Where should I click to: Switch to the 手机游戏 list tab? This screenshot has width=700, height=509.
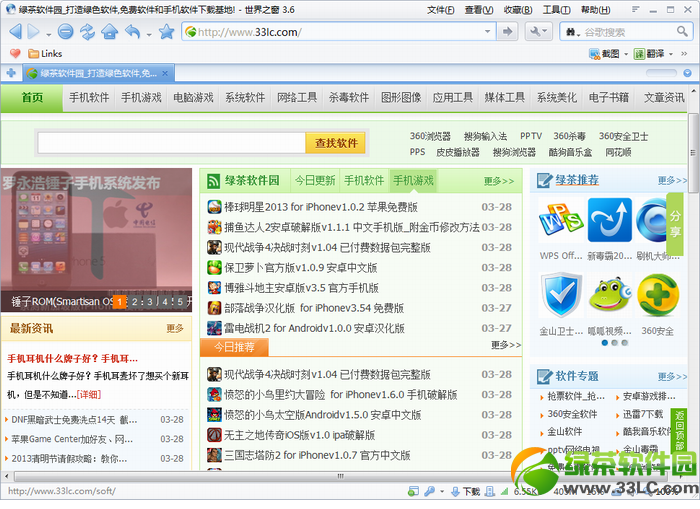(413, 180)
